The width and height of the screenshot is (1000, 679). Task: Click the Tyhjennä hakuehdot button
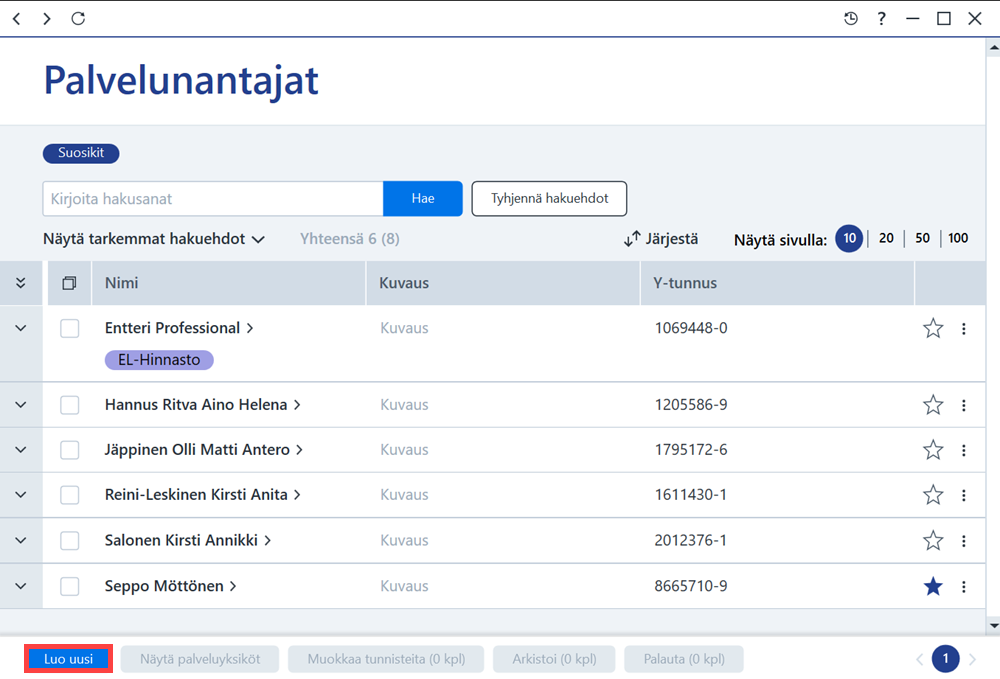coord(549,199)
